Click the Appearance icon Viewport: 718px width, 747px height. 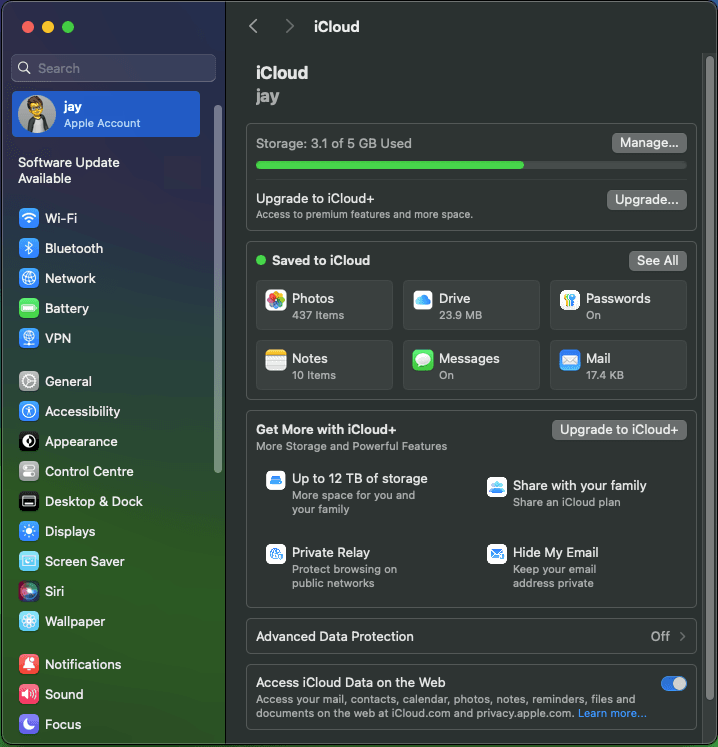coord(29,441)
